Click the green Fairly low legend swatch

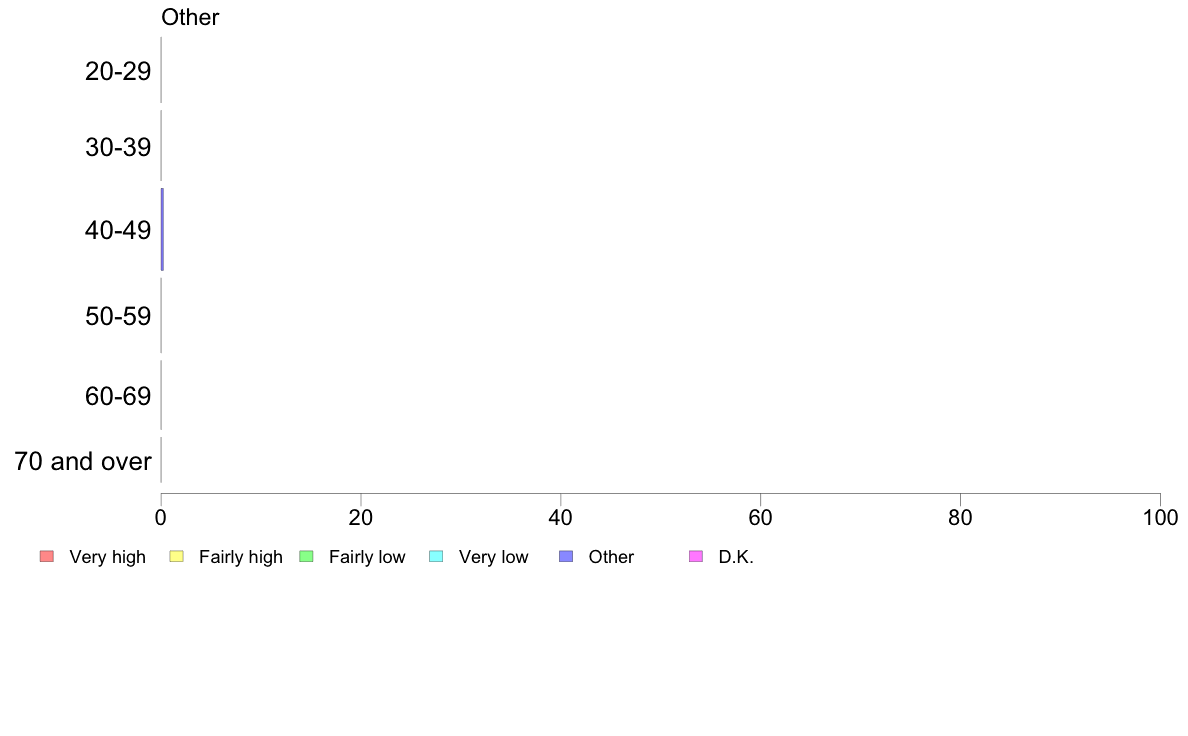point(306,556)
